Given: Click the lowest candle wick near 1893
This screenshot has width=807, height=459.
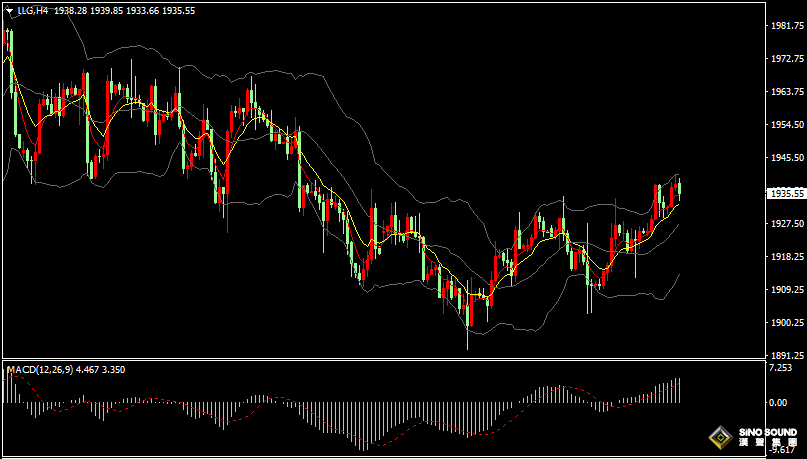Looking at the screenshot, I should [x=468, y=340].
